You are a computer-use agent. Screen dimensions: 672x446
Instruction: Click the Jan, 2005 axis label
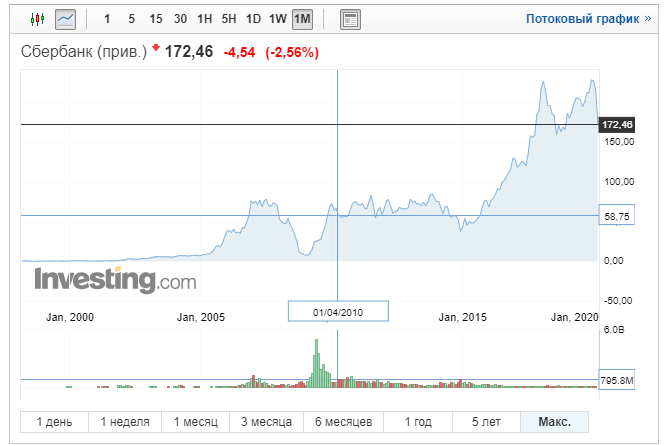click(x=201, y=317)
